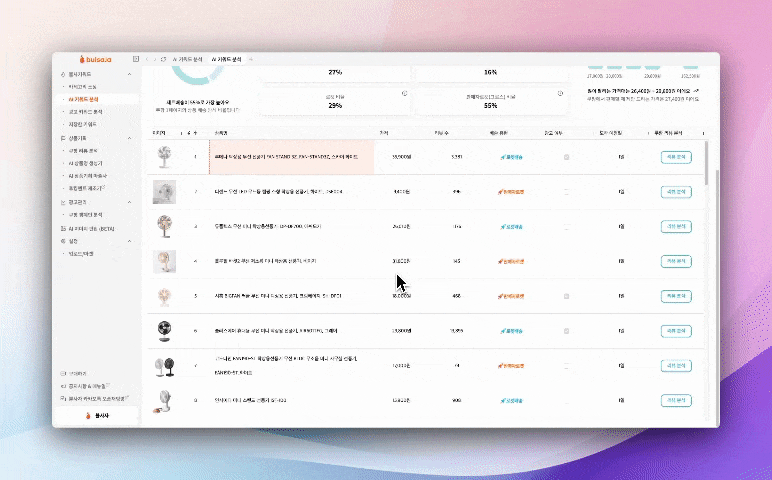Open the sidebar item directly below AI 키워드 분석
This screenshot has width=772, height=480.
[85, 112]
